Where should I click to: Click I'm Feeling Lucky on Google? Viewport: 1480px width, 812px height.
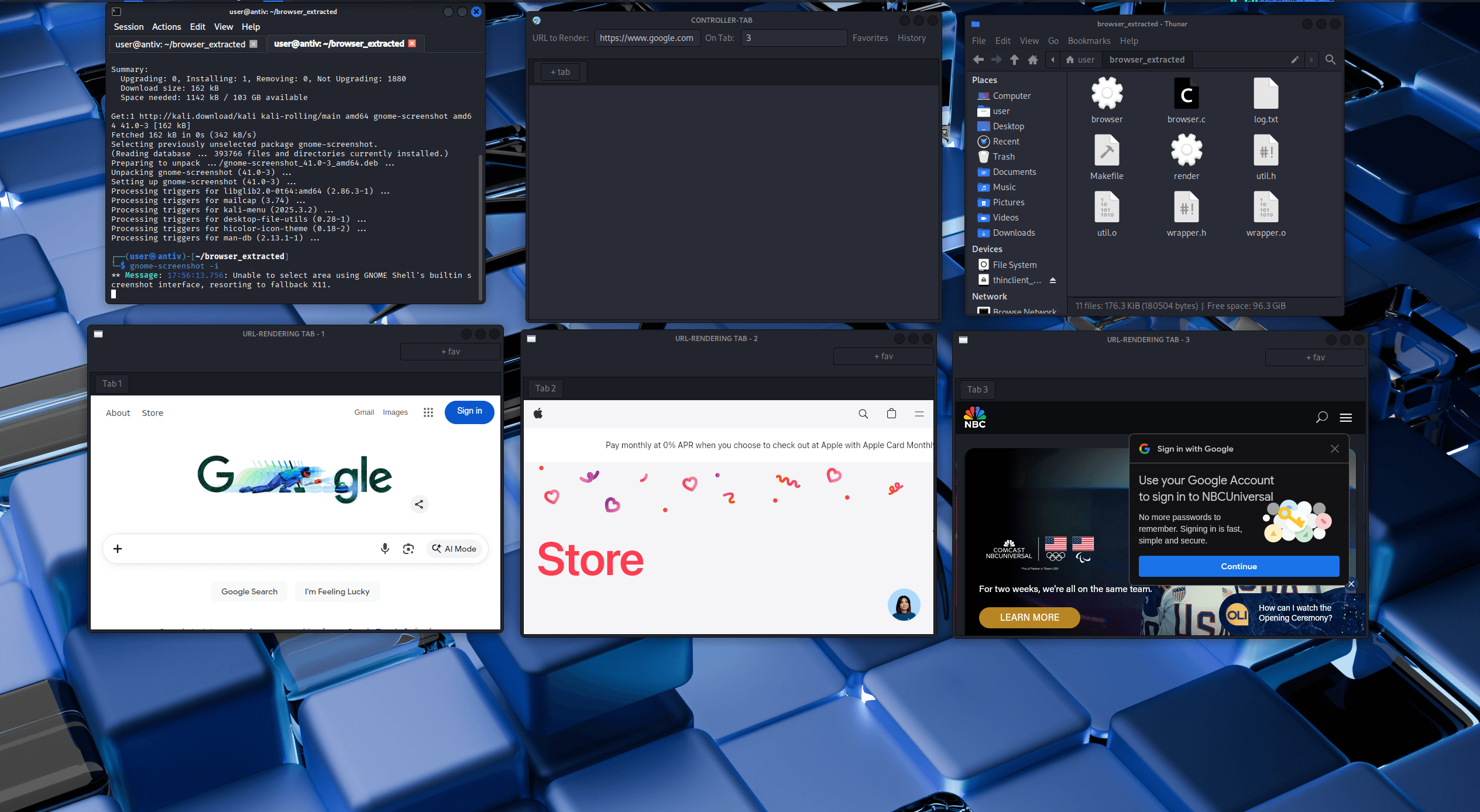337,591
